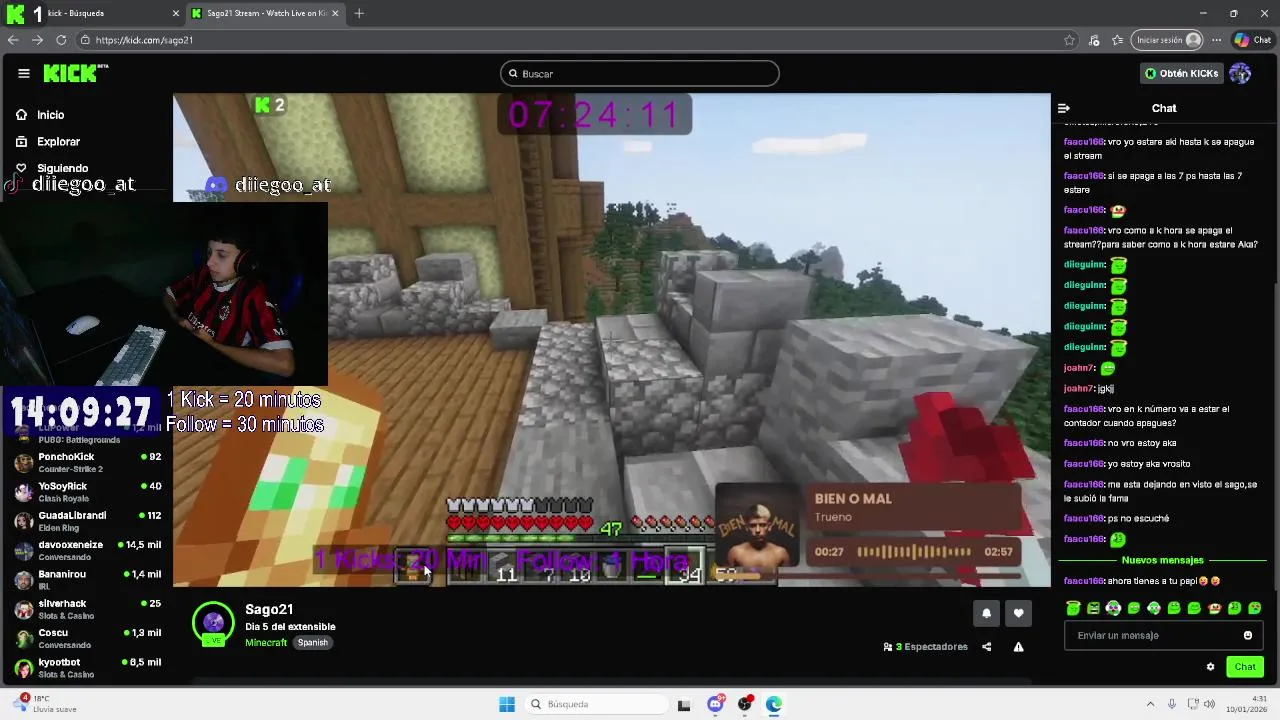This screenshot has width=1280, height=720.
Task: Add page to favorites star icon
Action: 1069,40
